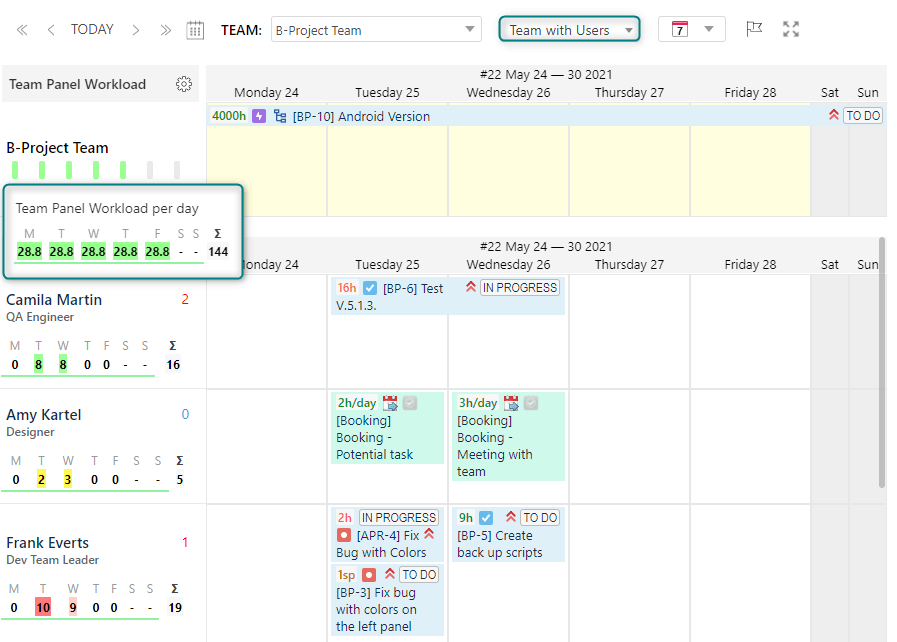
Task: Click the epic hierarchy icon on BP-10 card
Action: coord(280,115)
